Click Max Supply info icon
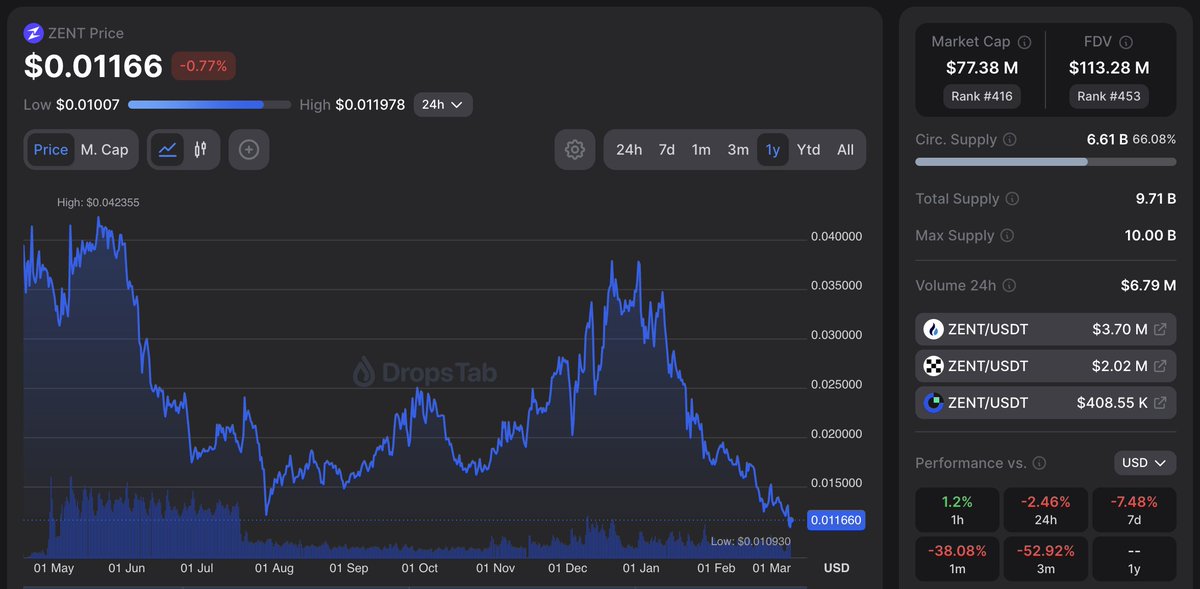 tap(1007, 236)
